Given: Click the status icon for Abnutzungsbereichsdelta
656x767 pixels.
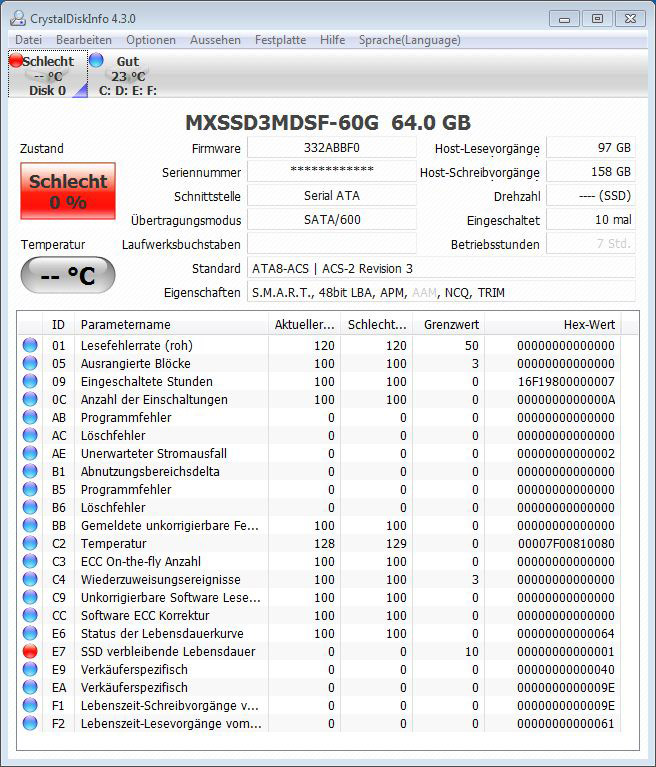Looking at the screenshot, I should pos(30,471).
